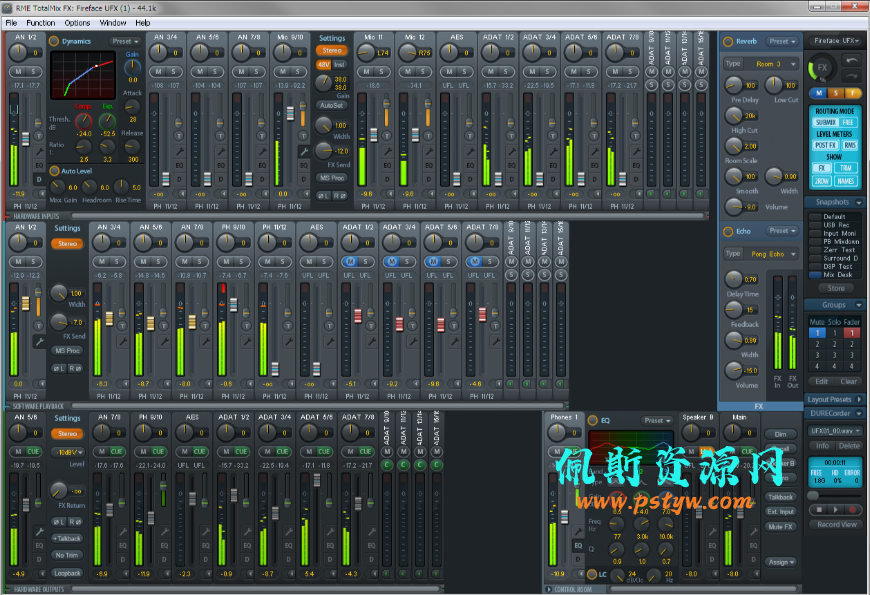Toggle the LC low cut ring
The width and height of the screenshot is (870, 595).
click(591, 574)
